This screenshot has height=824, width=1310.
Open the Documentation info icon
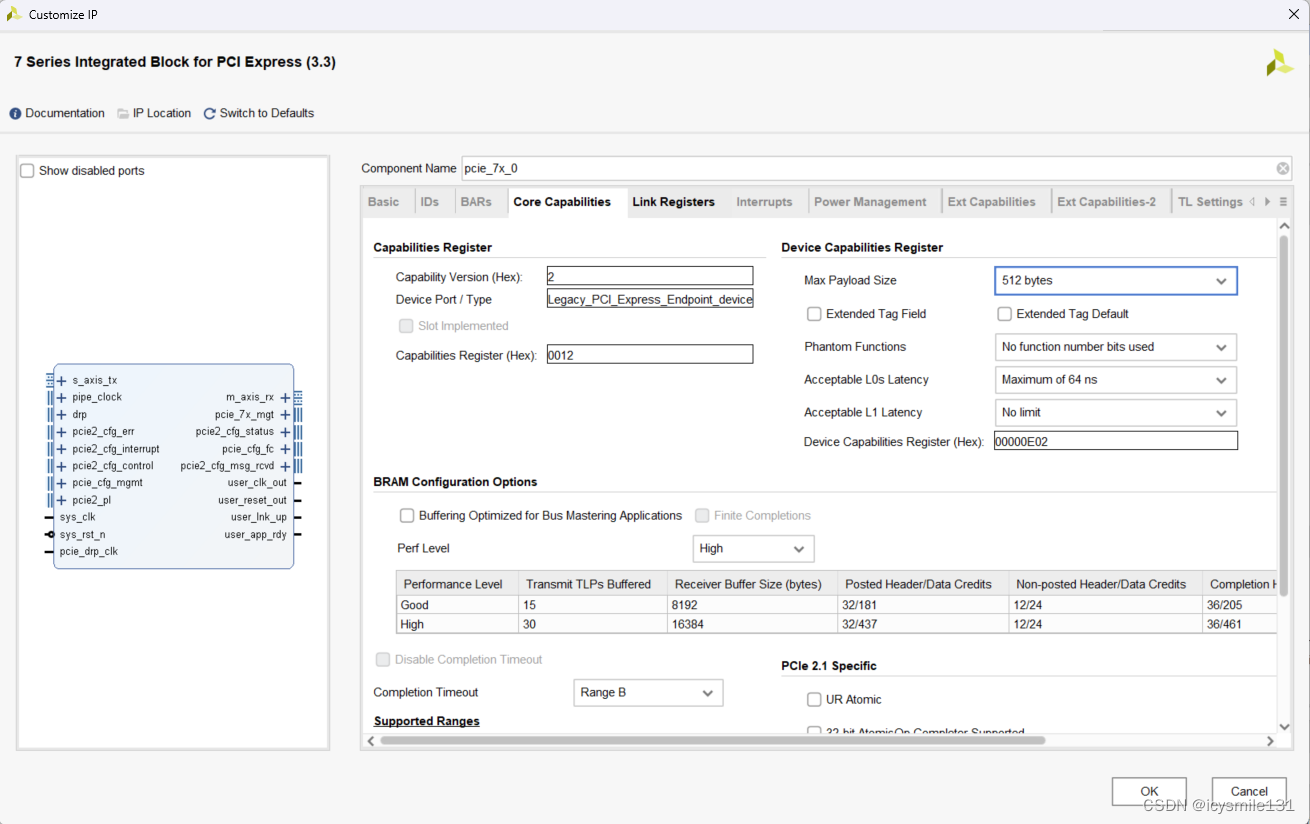15,114
